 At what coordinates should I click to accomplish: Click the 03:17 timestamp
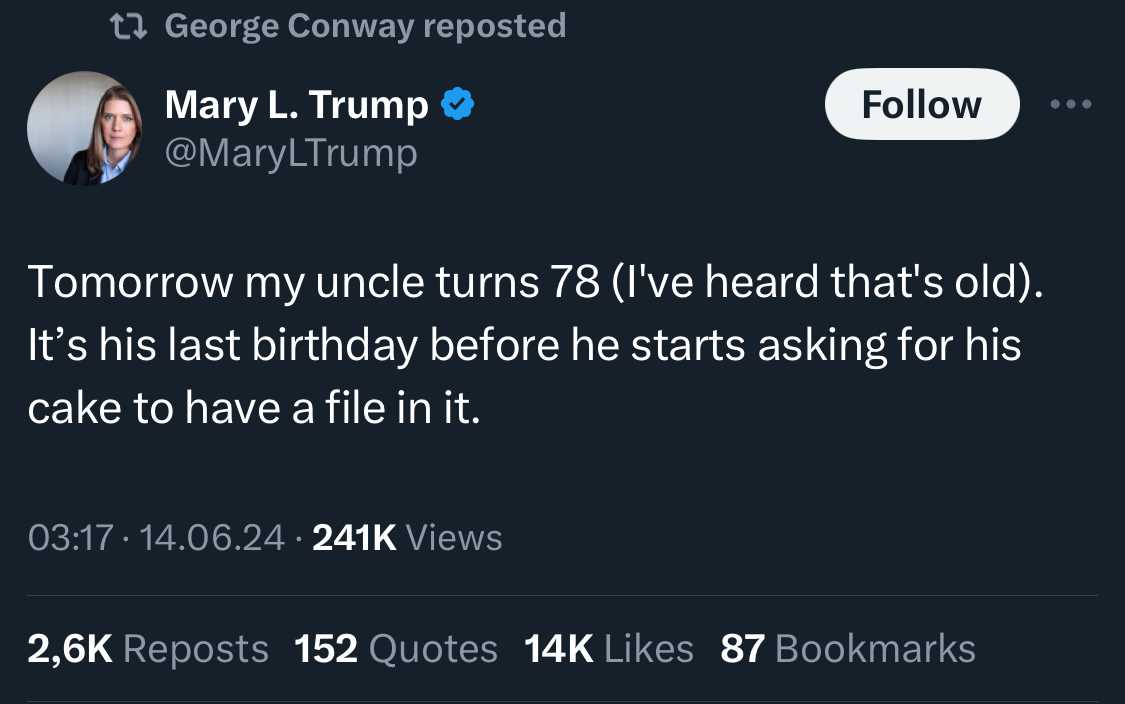click(x=70, y=538)
